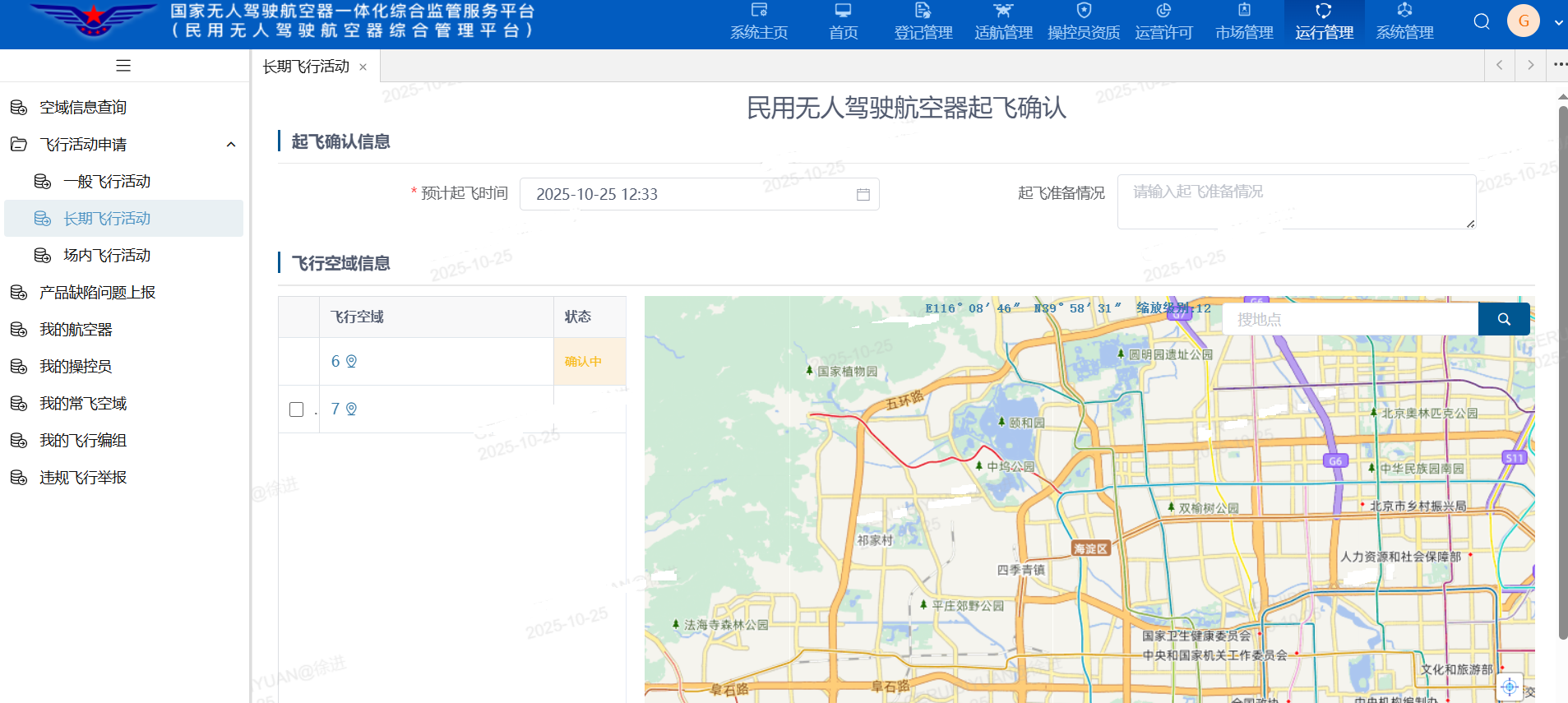Open user account dropdown arrow

(x=1558, y=23)
